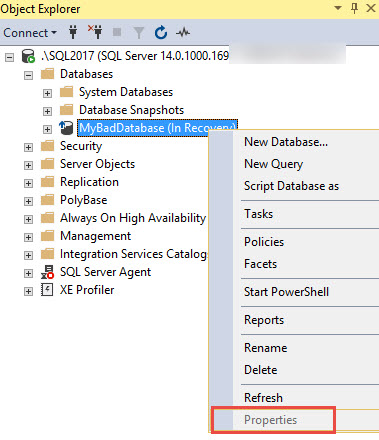
Task: Click the Security folder icon
Action: pos(47,146)
